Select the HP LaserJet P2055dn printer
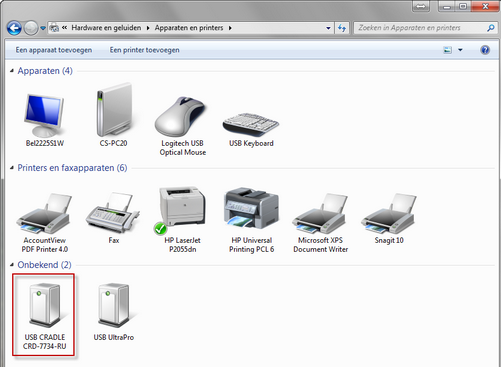This screenshot has height=367, width=501. coord(182,220)
